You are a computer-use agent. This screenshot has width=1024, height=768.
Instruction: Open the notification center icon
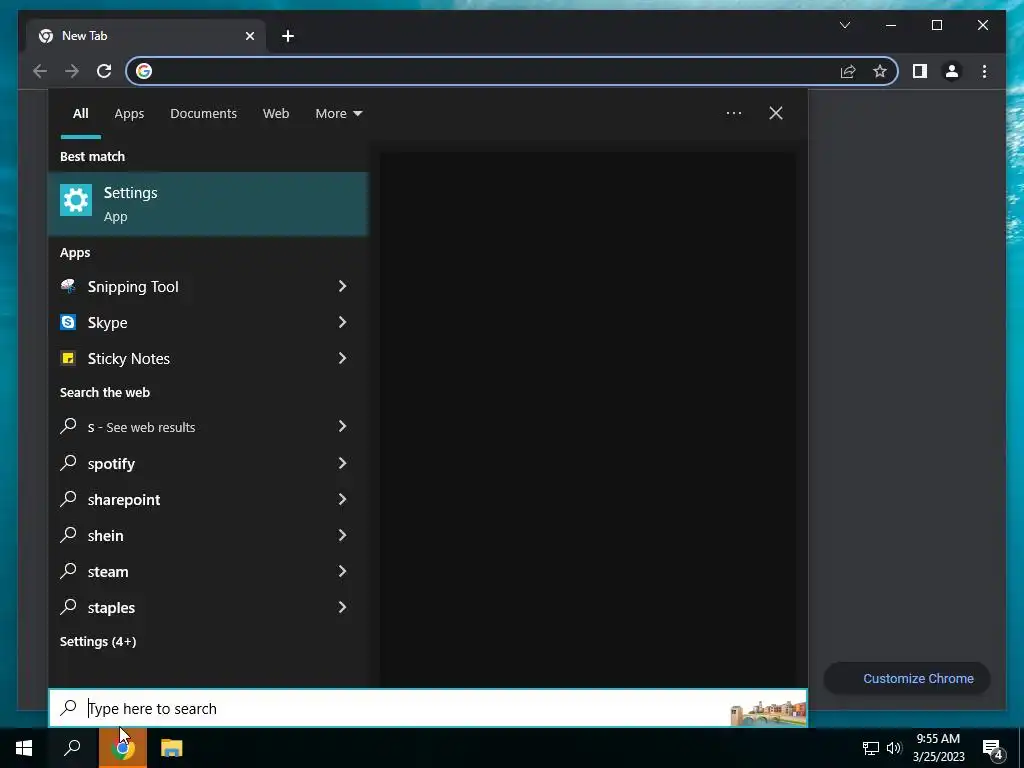click(x=993, y=749)
